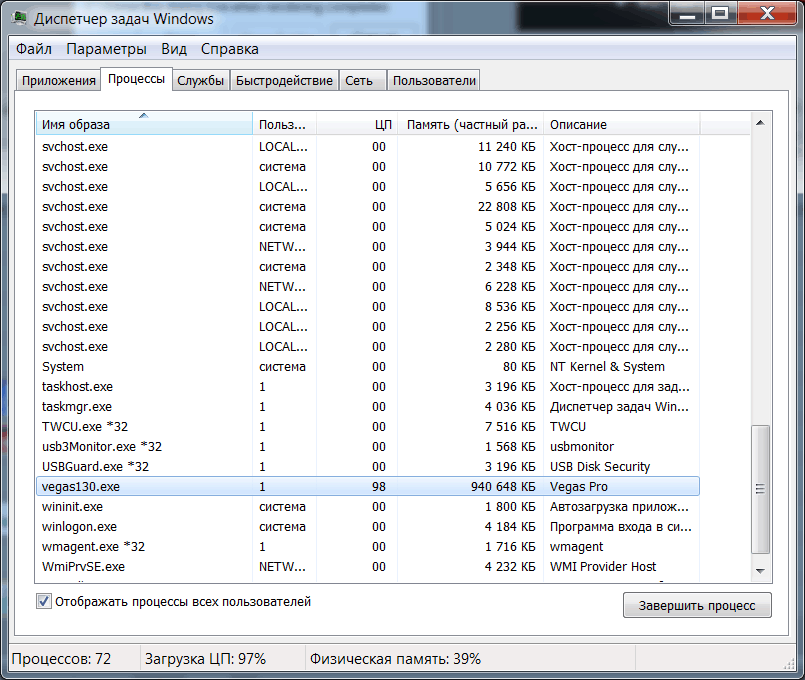Open the Параметры menu

pos(106,49)
